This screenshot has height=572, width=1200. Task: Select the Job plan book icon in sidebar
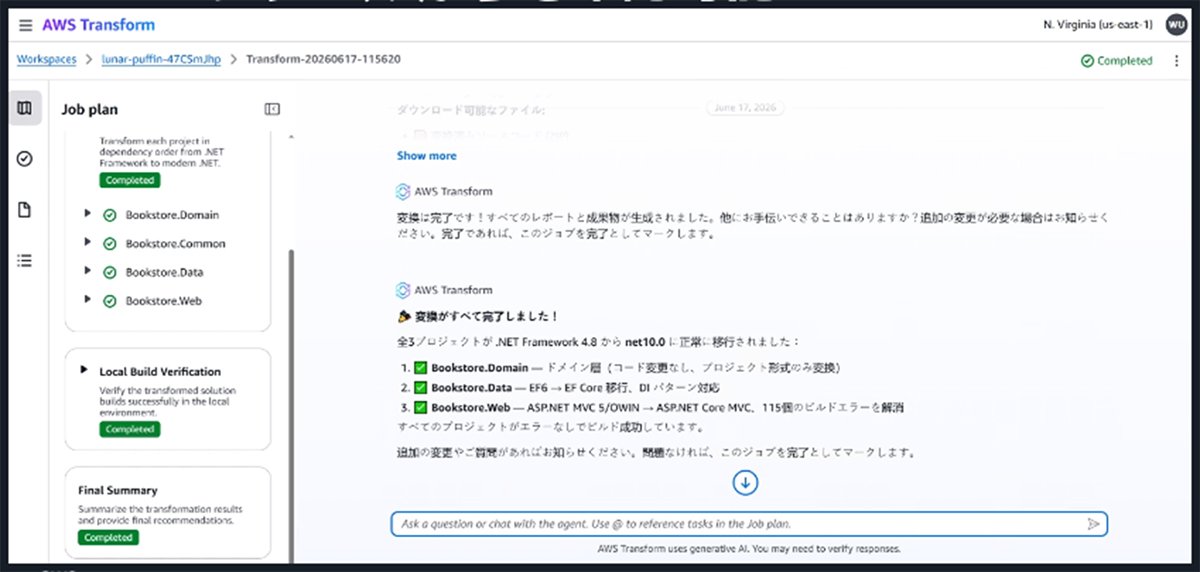click(x=25, y=108)
